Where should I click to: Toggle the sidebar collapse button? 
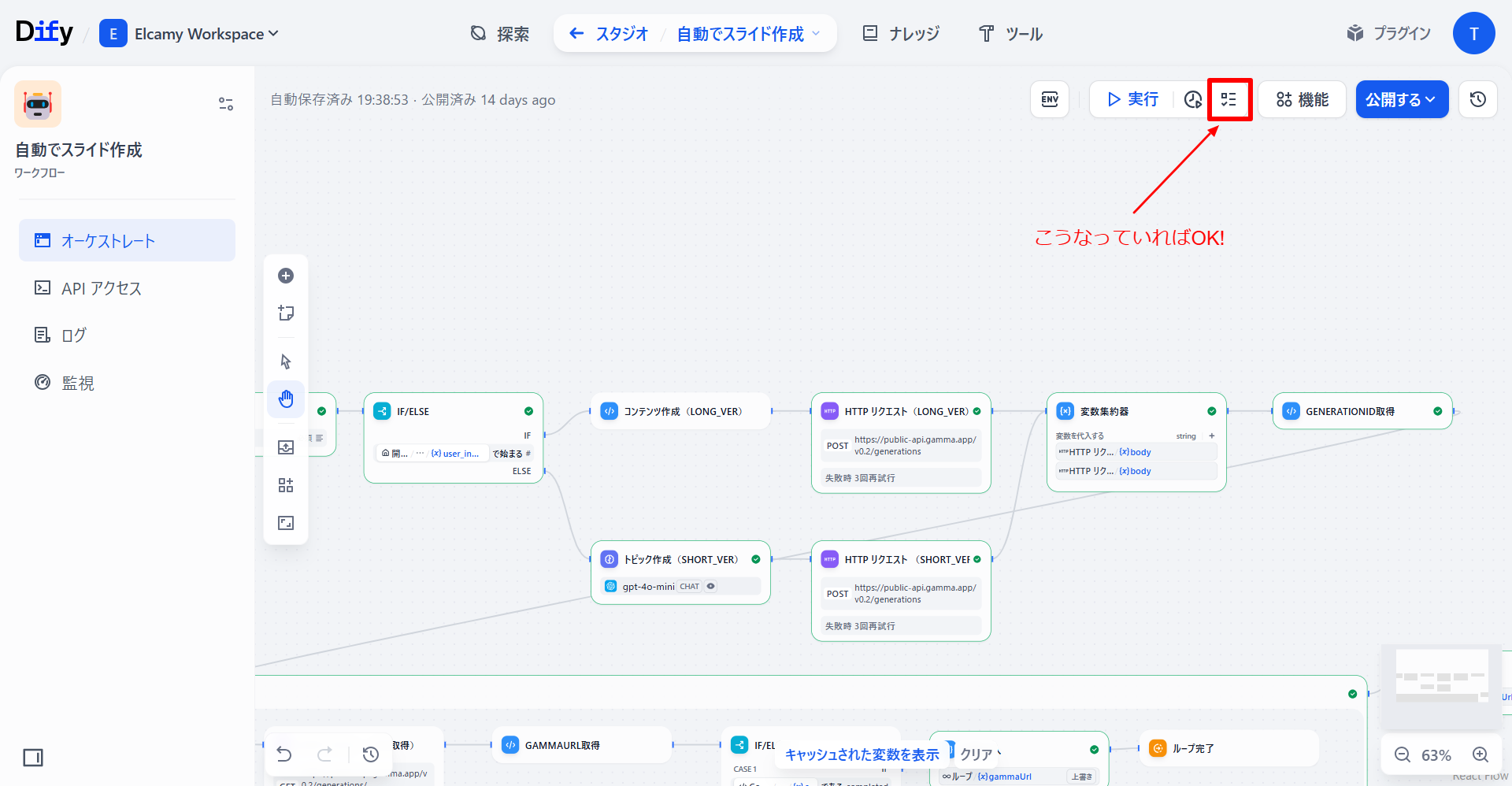(33, 758)
